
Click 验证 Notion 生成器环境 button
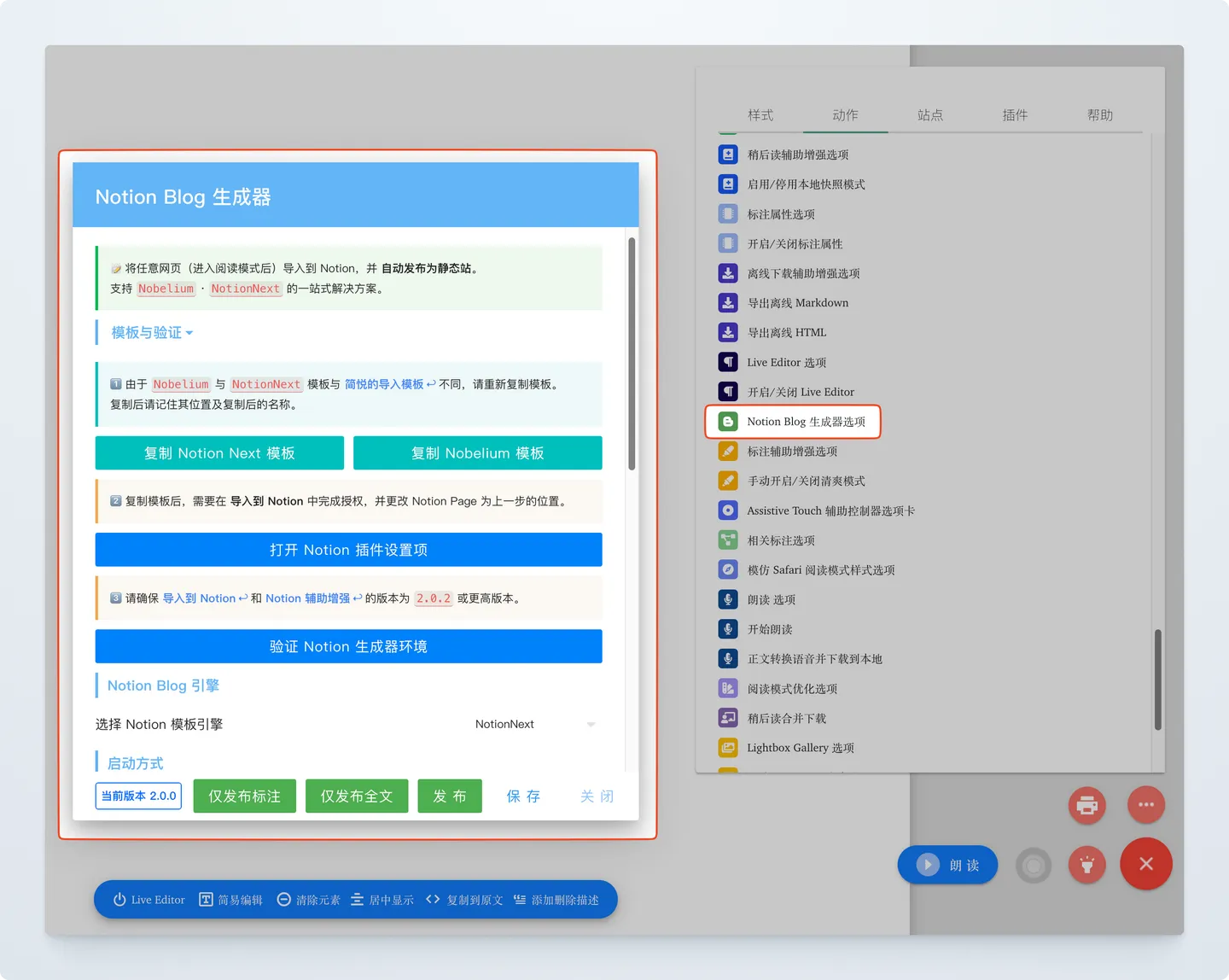349,646
